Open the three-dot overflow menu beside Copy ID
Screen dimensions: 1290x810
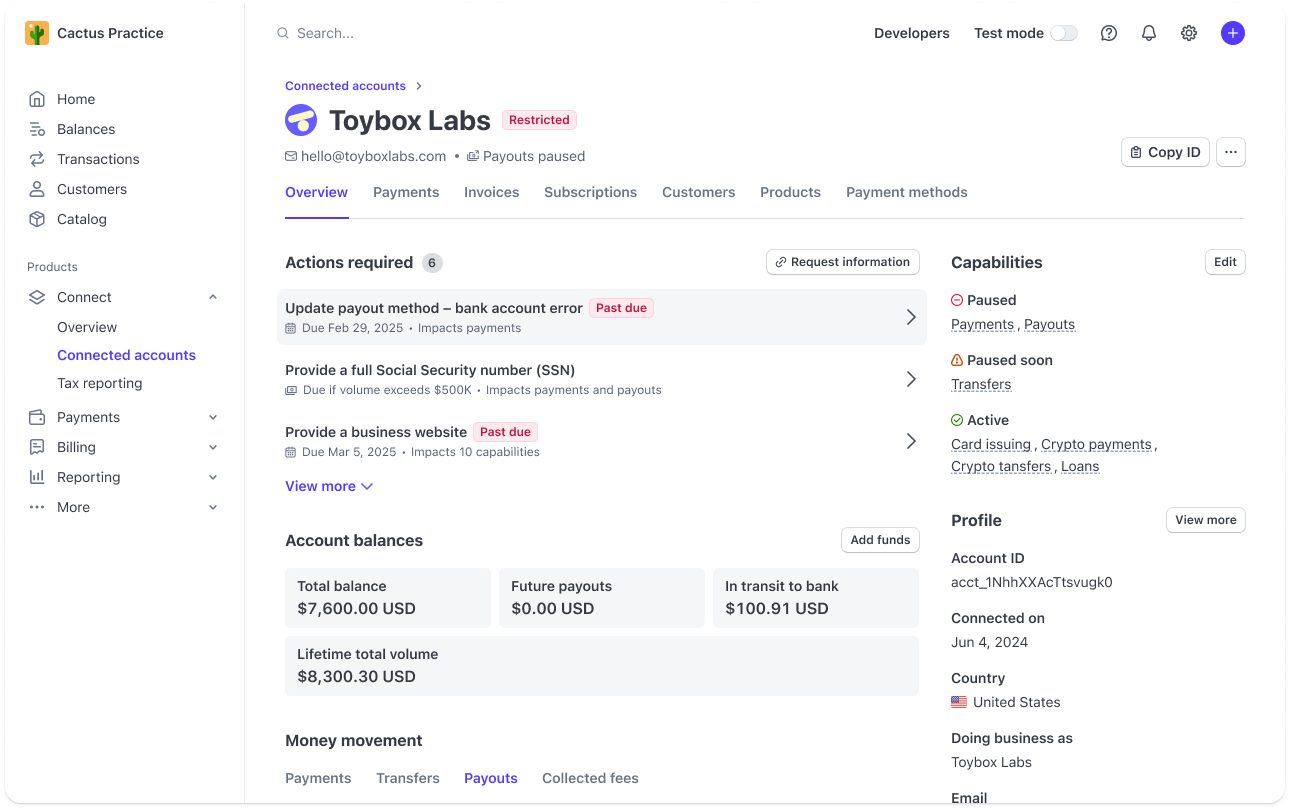click(x=1231, y=152)
